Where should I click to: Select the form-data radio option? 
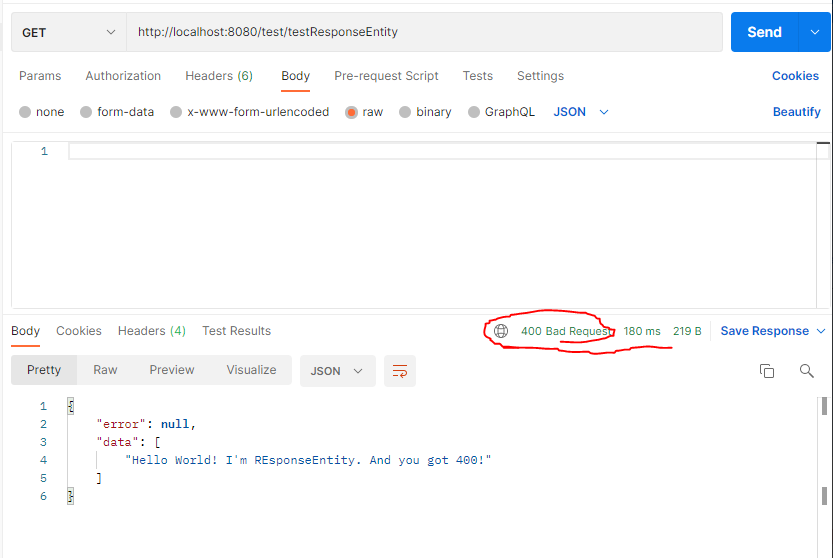pyautogui.click(x=86, y=112)
